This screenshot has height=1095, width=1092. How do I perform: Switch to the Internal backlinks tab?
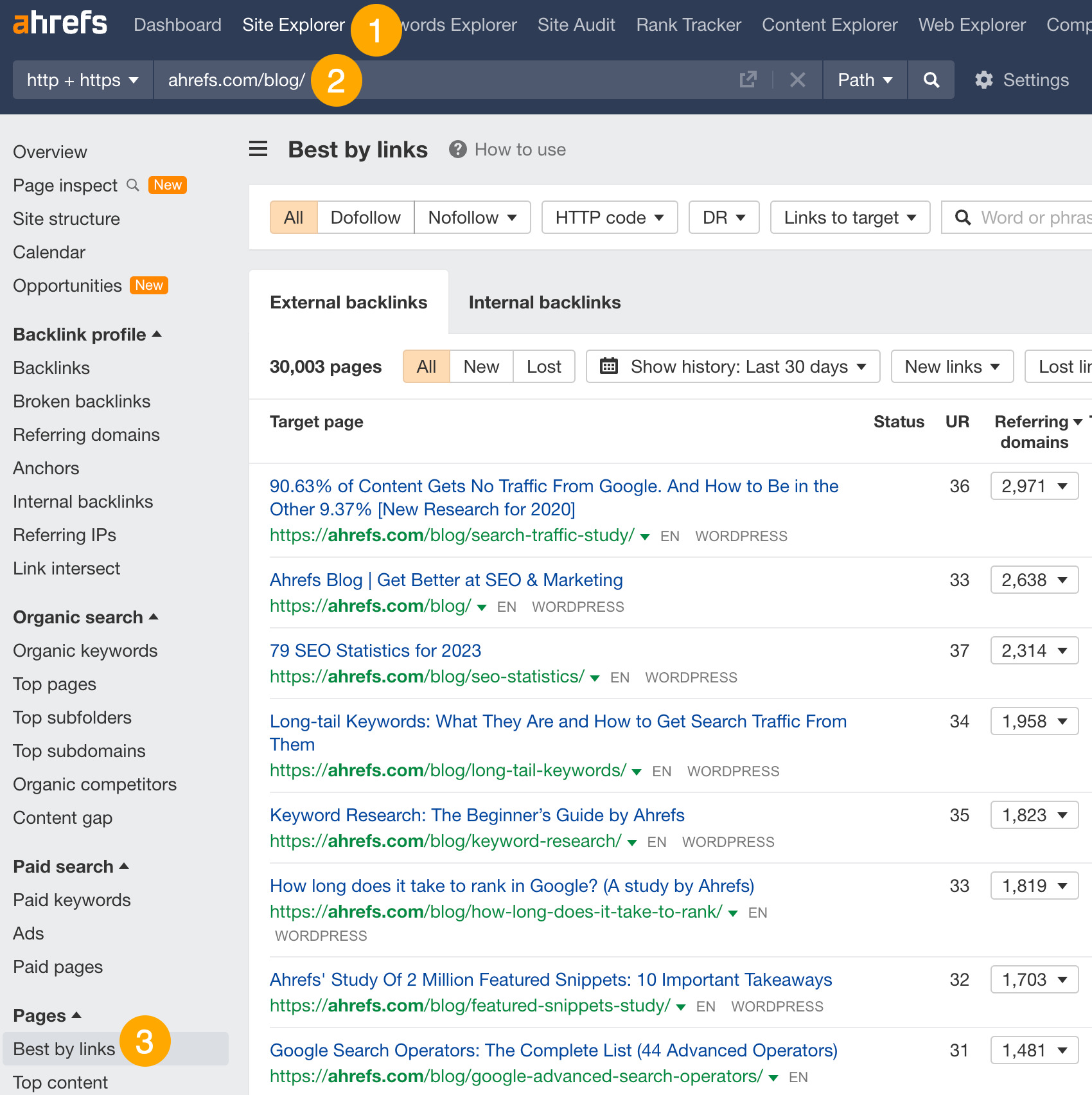(x=544, y=302)
